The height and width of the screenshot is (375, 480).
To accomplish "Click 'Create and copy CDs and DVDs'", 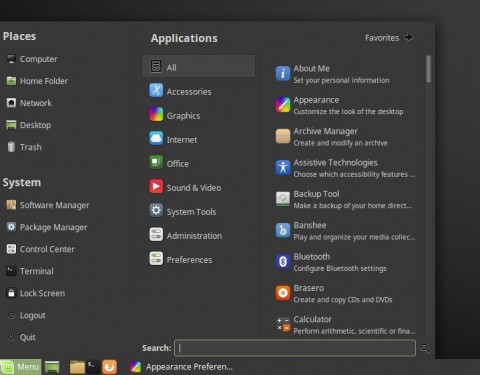I will coord(343,300).
